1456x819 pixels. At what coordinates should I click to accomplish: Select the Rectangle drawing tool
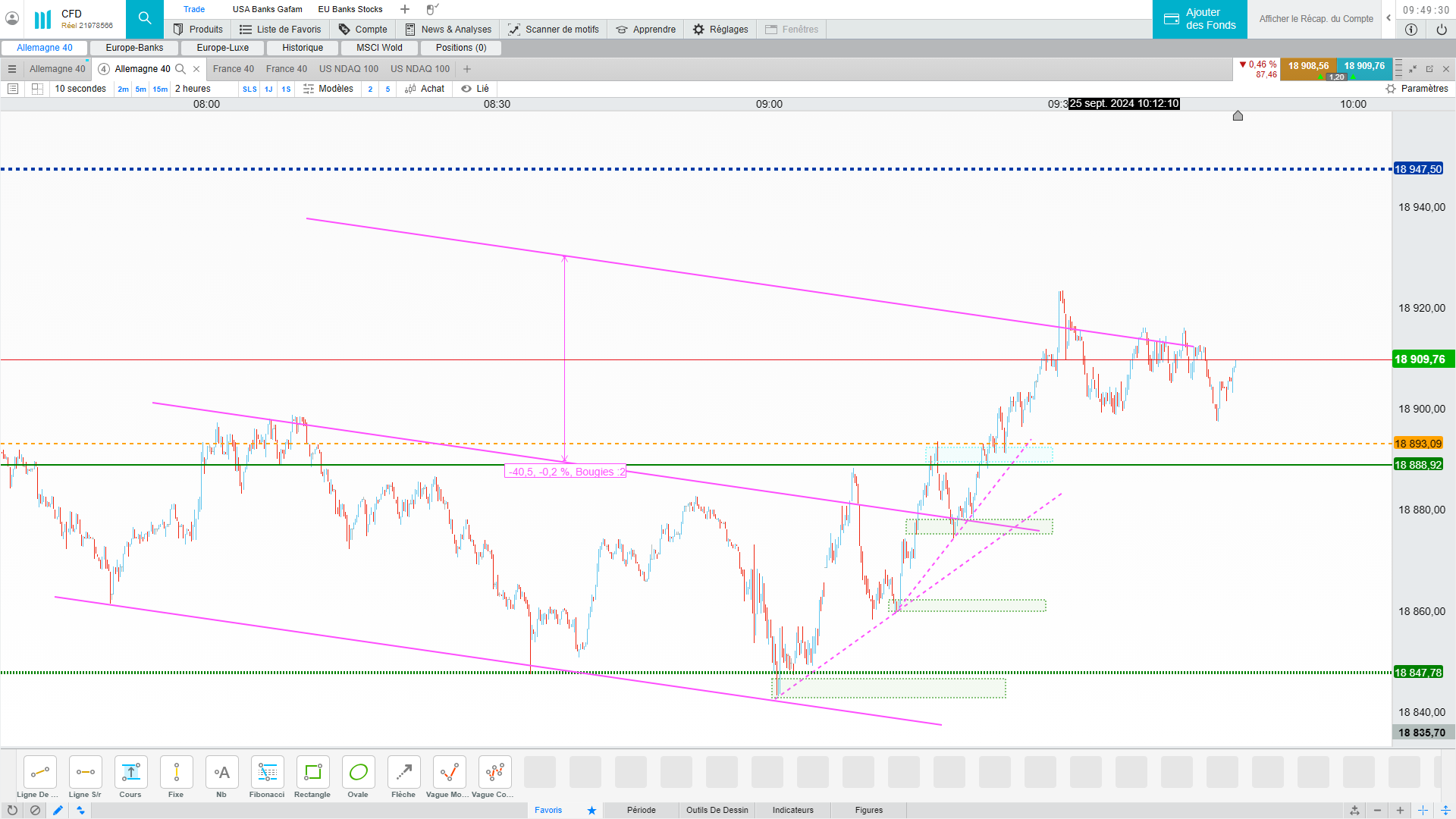pyautogui.click(x=312, y=773)
